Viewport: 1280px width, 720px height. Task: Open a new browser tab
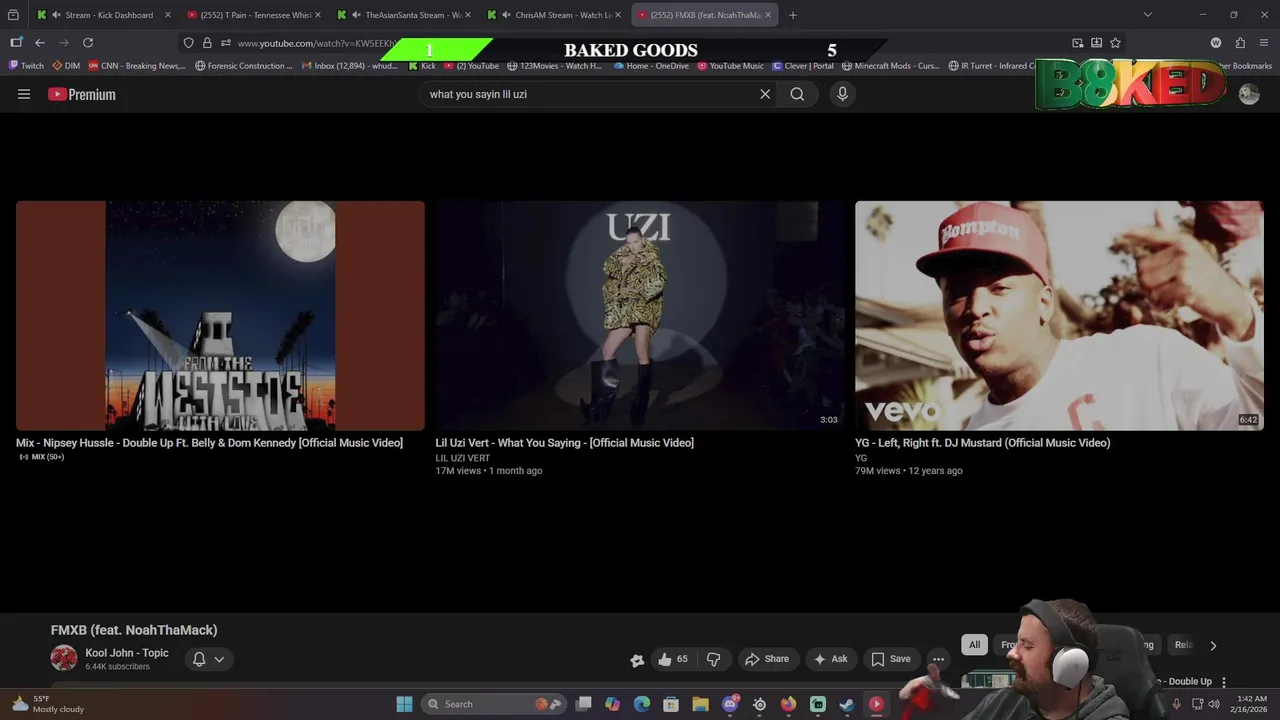tap(793, 15)
